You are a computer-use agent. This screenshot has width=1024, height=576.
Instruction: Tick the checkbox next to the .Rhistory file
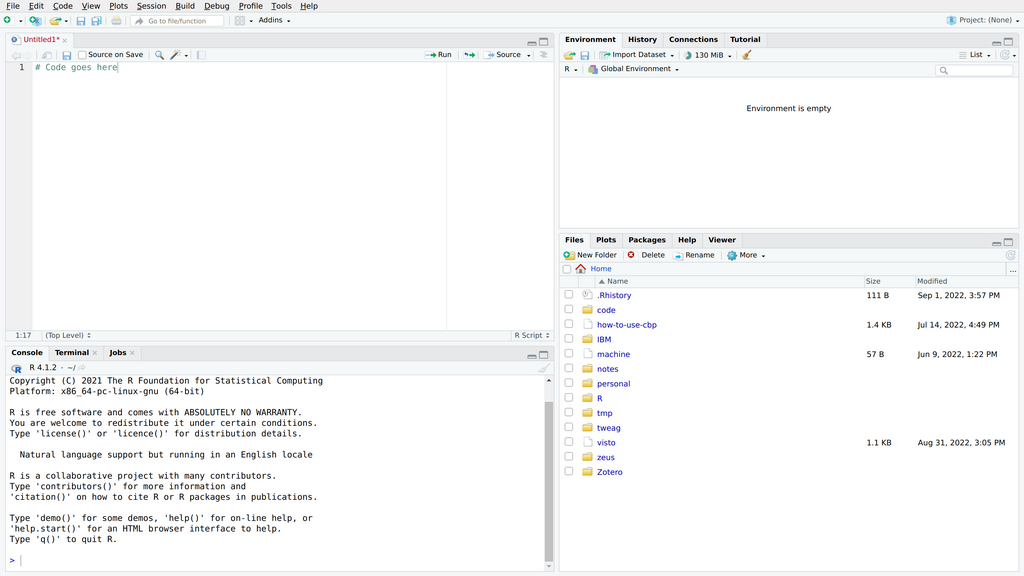[x=568, y=295]
